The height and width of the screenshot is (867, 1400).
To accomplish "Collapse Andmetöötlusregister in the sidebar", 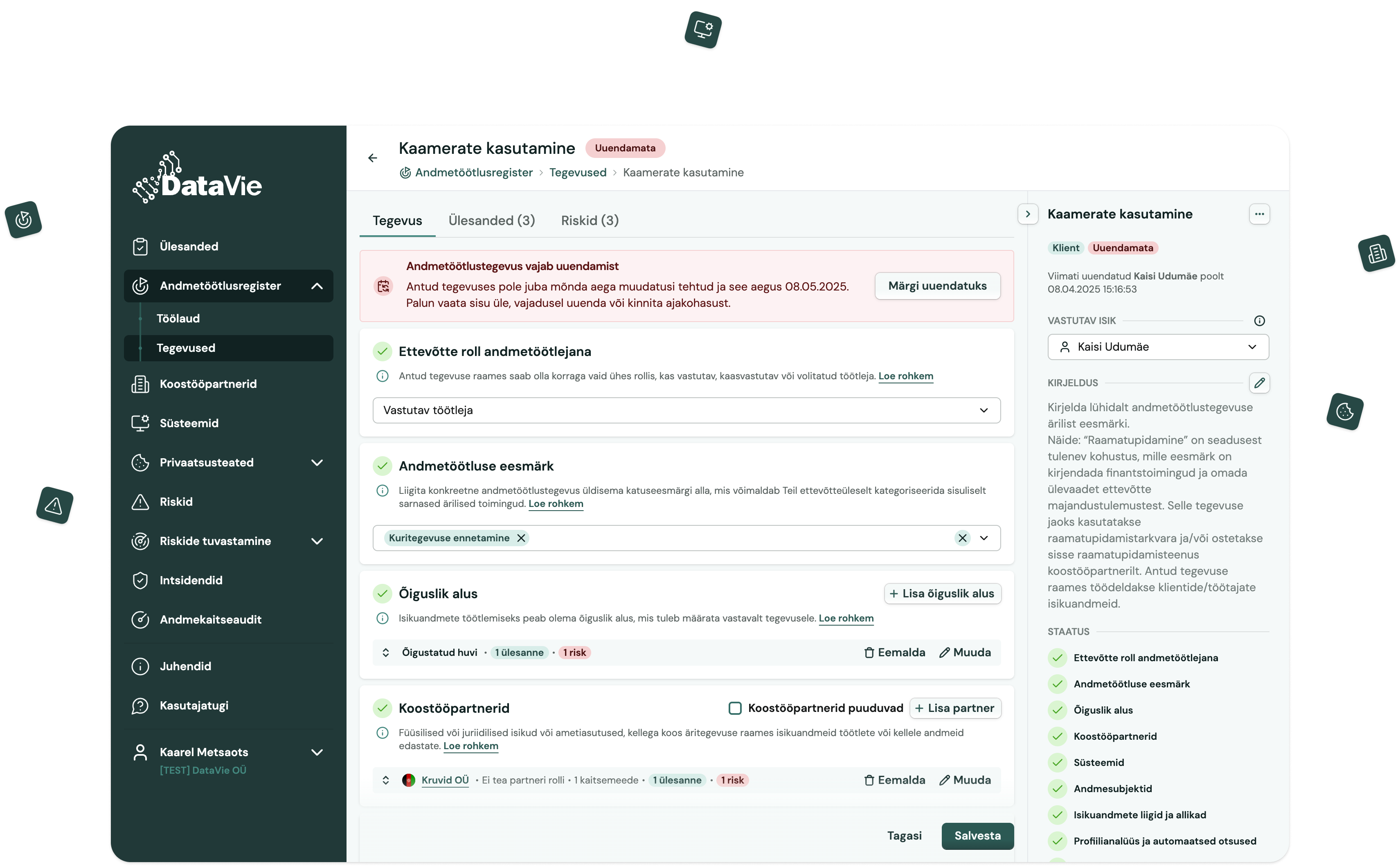I will click(317, 286).
